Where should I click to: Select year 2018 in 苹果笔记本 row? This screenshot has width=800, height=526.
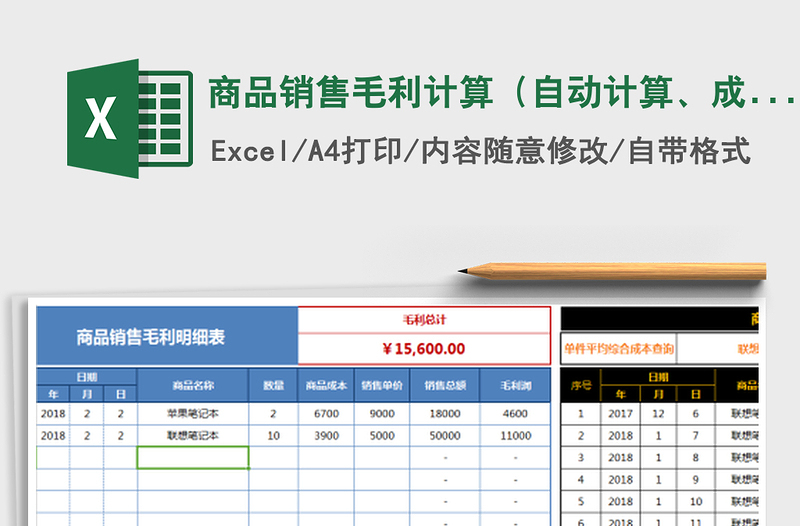point(53,414)
